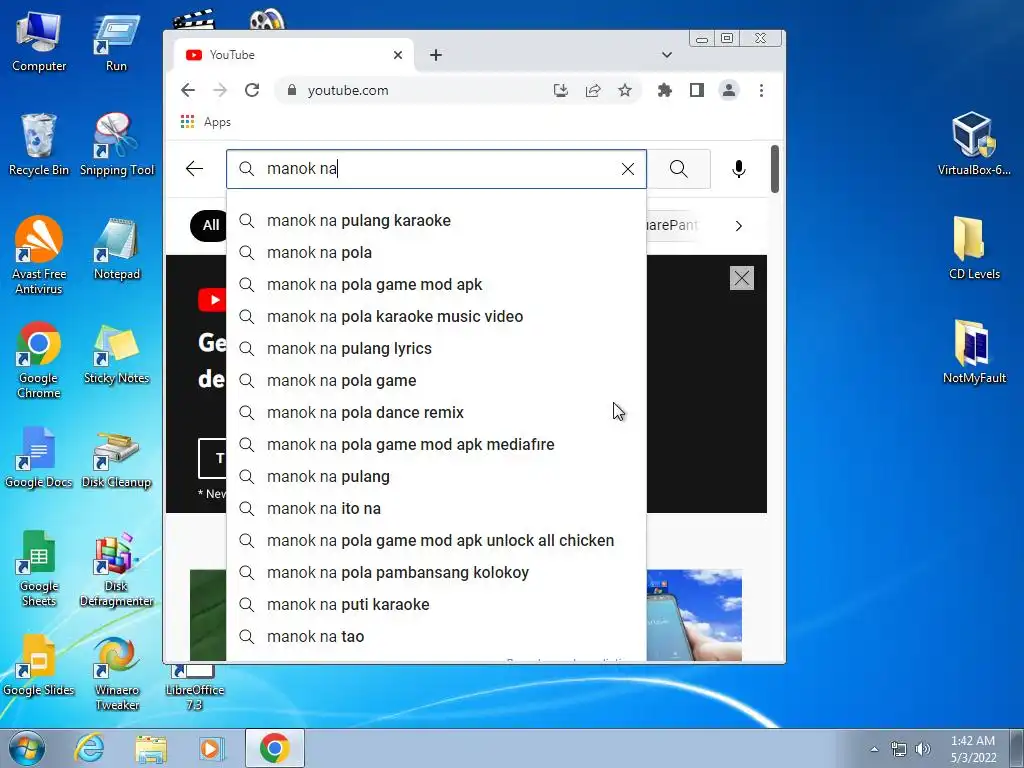1024x768 pixels.
Task: Pick suggestion manok na pulang lyrics
Action: (x=436, y=349)
